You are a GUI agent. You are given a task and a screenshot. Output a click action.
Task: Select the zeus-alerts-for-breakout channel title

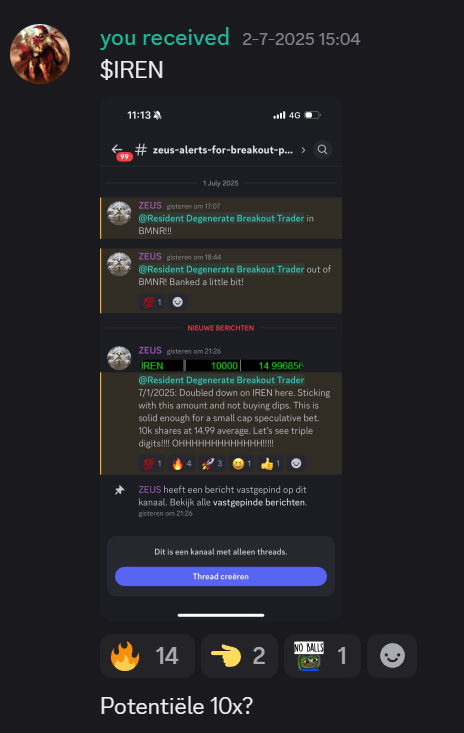coord(223,150)
